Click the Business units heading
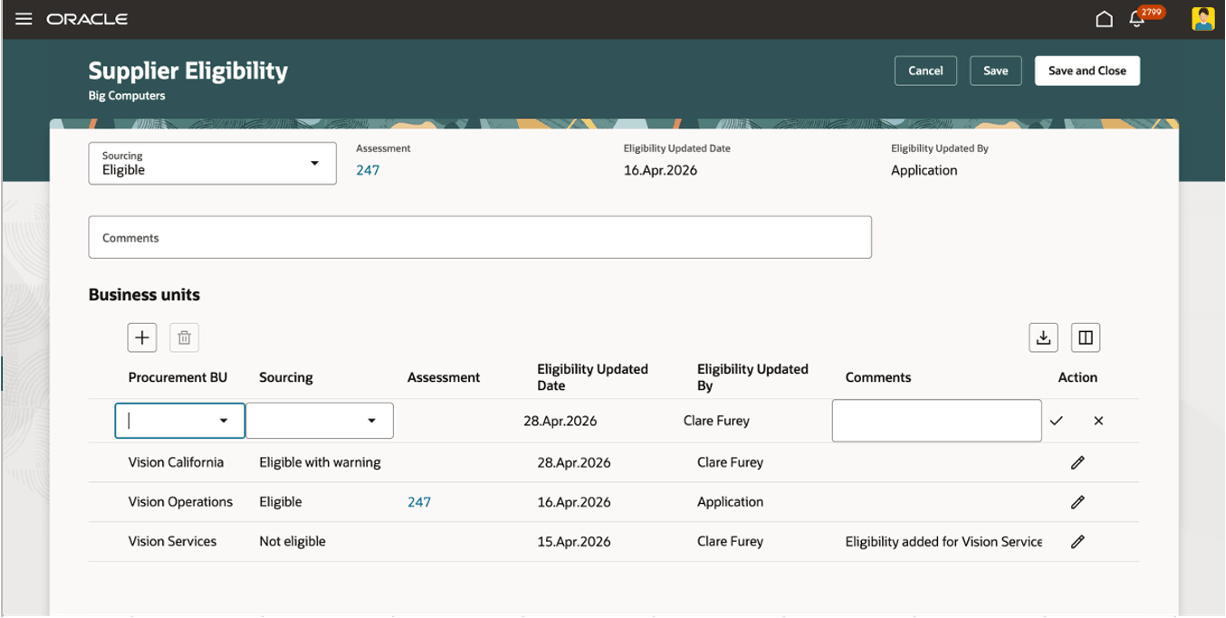 [144, 295]
